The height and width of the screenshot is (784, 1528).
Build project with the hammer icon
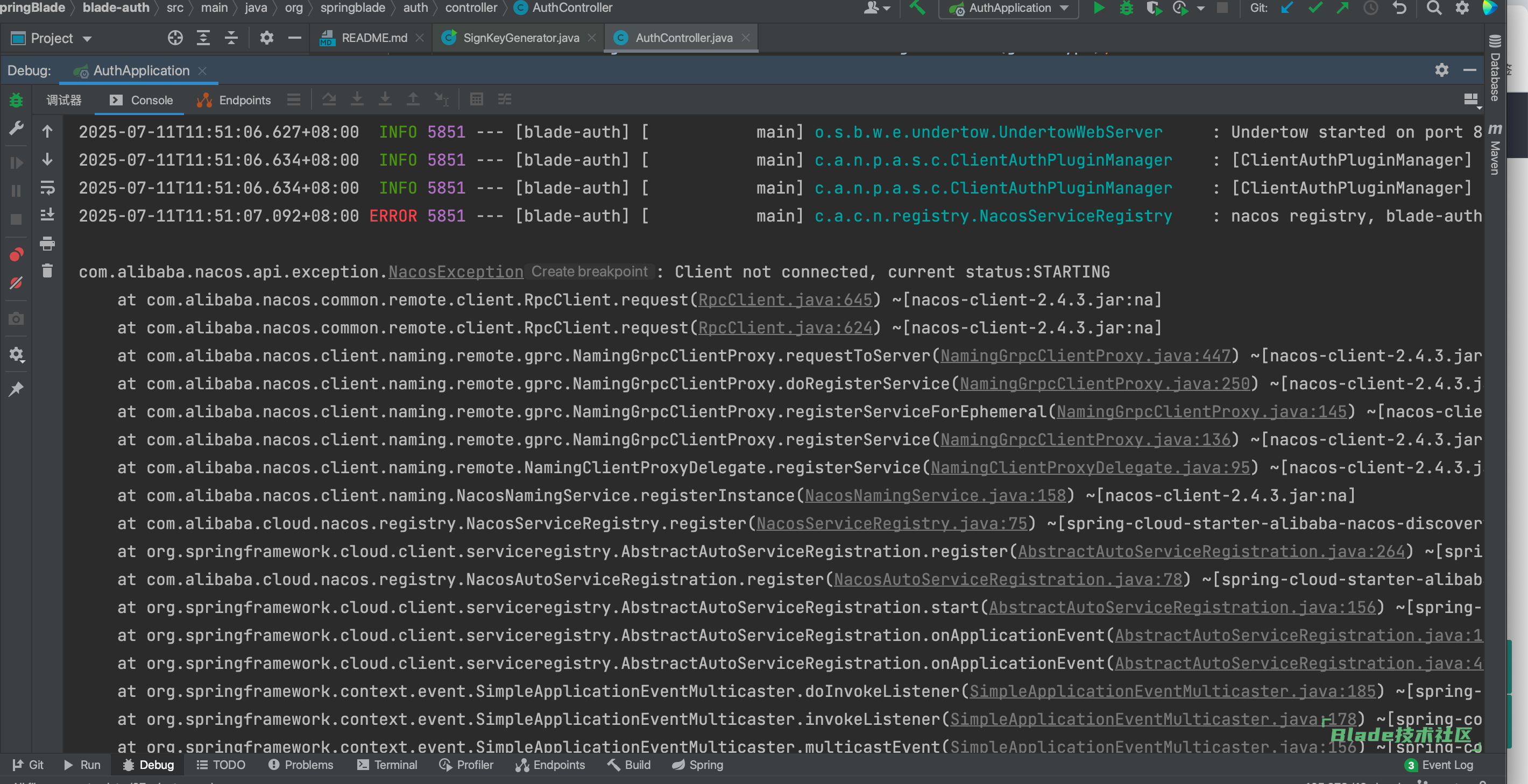pyautogui.click(x=917, y=8)
